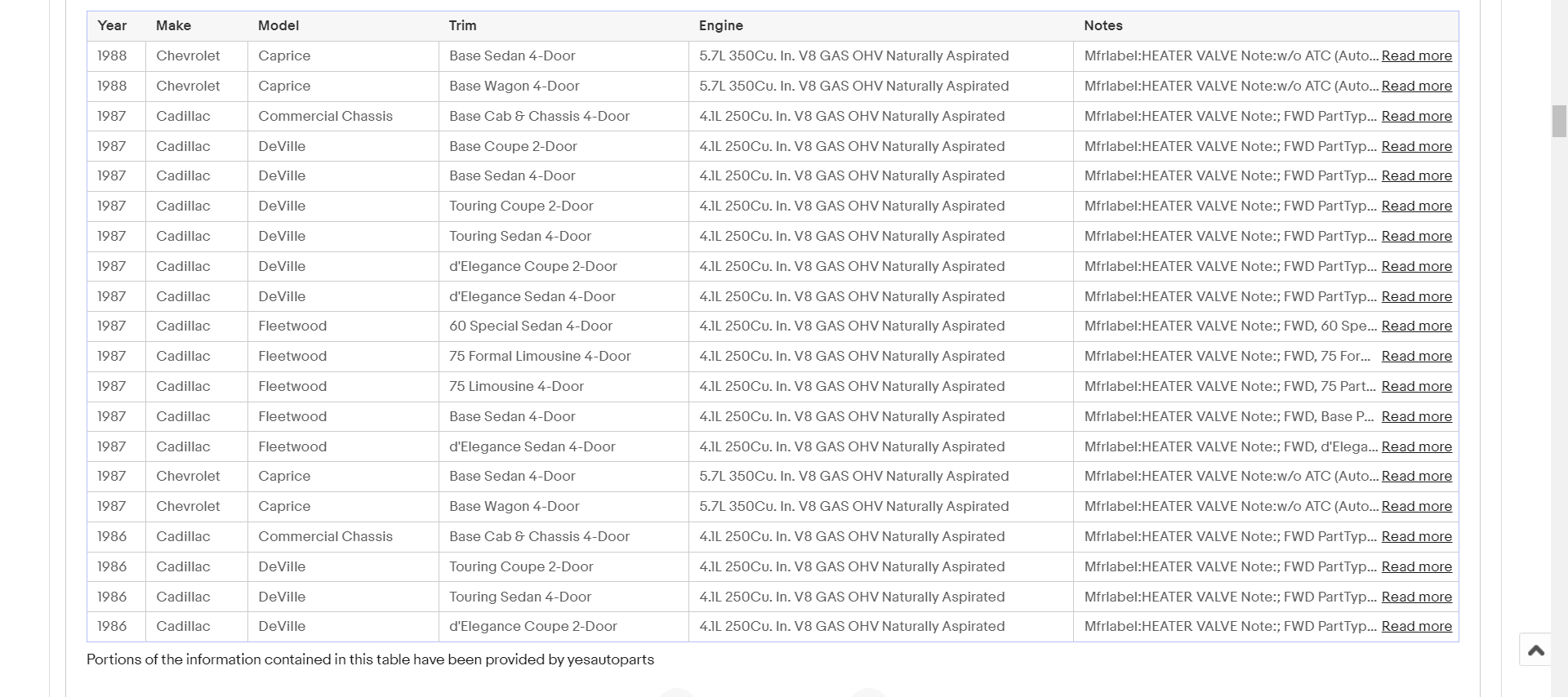Open Read more for 1987 DeVille Touring Coupe
Image resolution: width=1568 pixels, height=697 pixels.
[1416, 206]
